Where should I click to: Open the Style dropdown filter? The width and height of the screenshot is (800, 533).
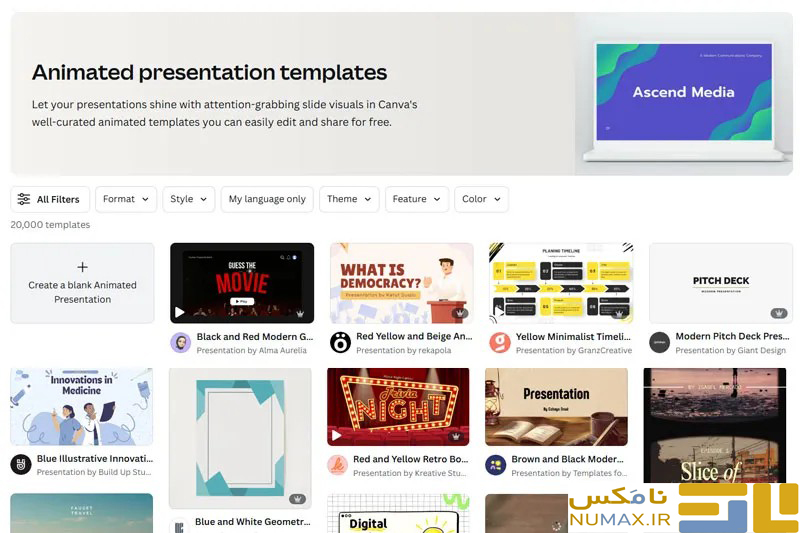(x=189, y=199)
